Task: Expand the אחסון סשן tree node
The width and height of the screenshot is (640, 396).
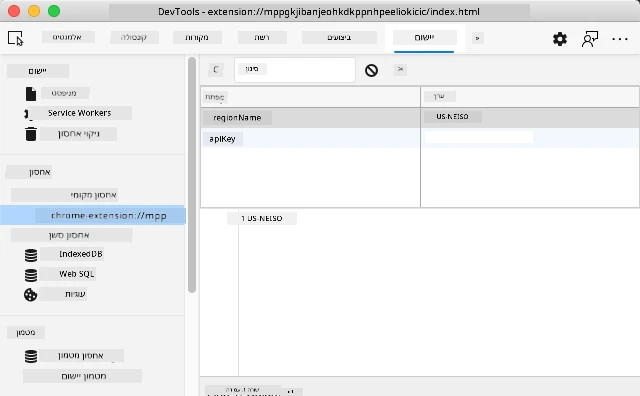Action: 71,235
